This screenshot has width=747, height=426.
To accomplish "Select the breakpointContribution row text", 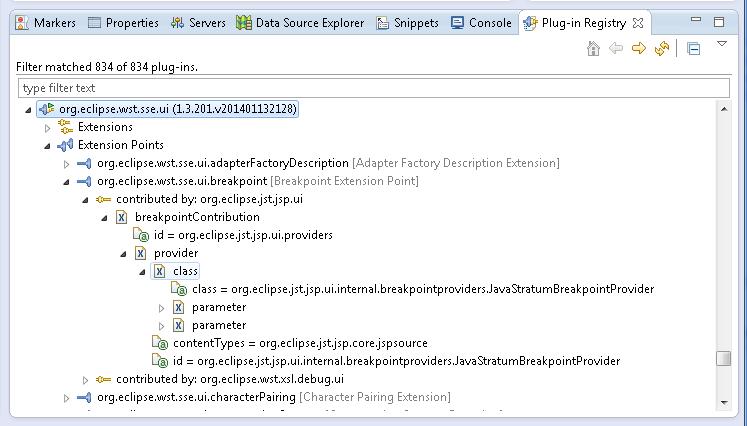I will click(x=197, y=217).
